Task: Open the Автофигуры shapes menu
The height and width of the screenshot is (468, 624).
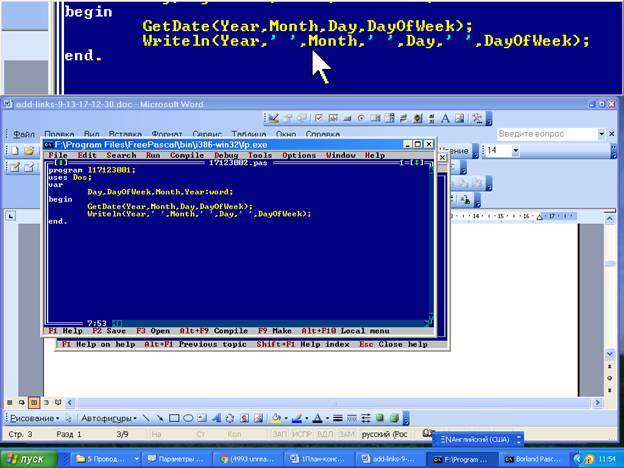Action: tap(109, 418)
